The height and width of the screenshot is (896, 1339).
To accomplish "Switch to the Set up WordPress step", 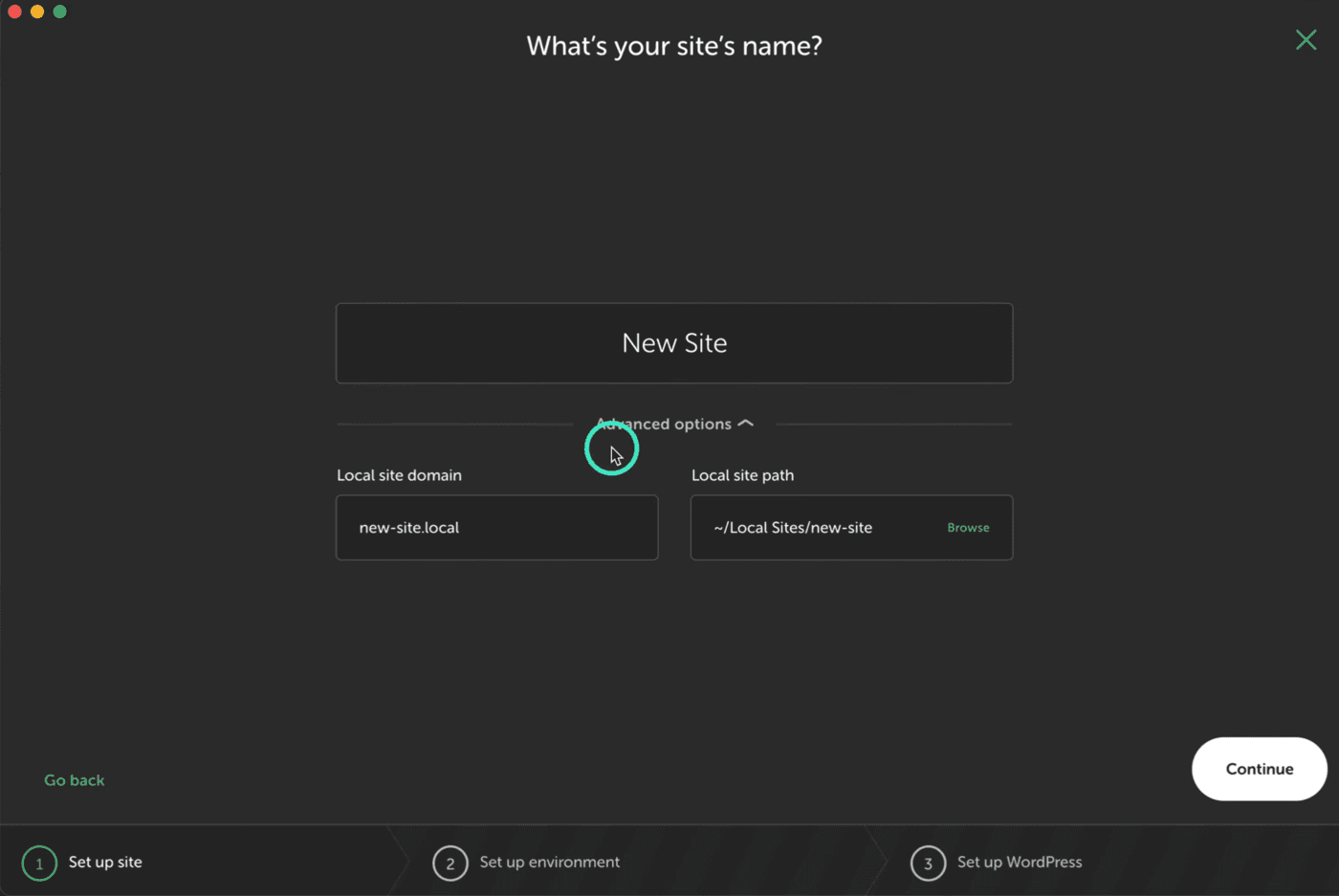I will [x=1020, y=862].
